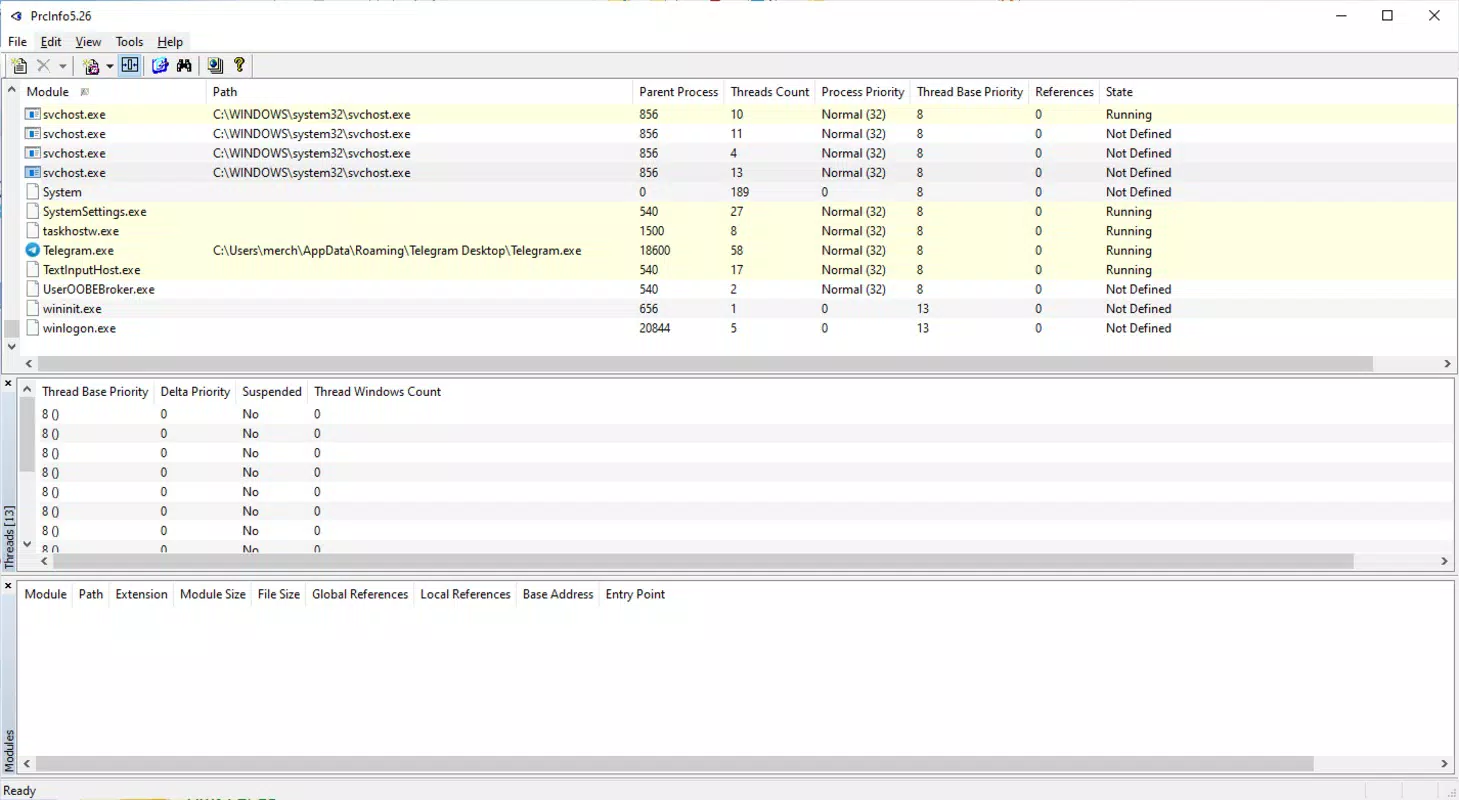Screen dimensions: 1459x800
Task: Click the Telegram icon in the process list
Action: pos(33,251)
